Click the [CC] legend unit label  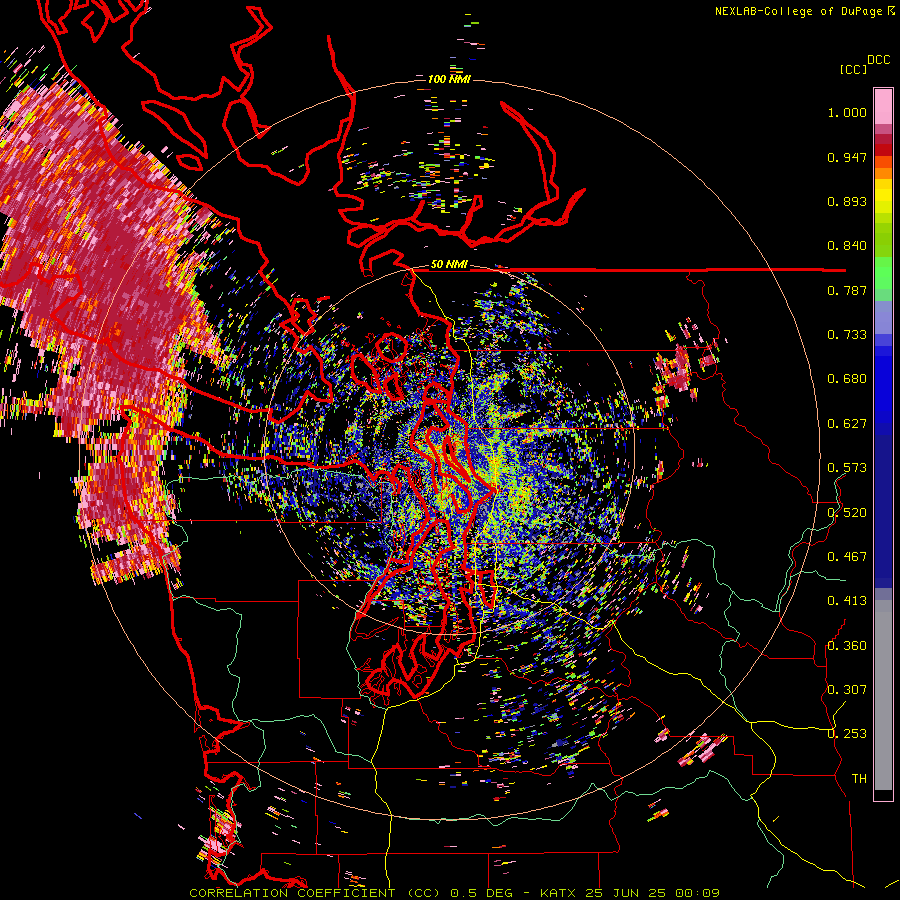[x=853, y=69]
